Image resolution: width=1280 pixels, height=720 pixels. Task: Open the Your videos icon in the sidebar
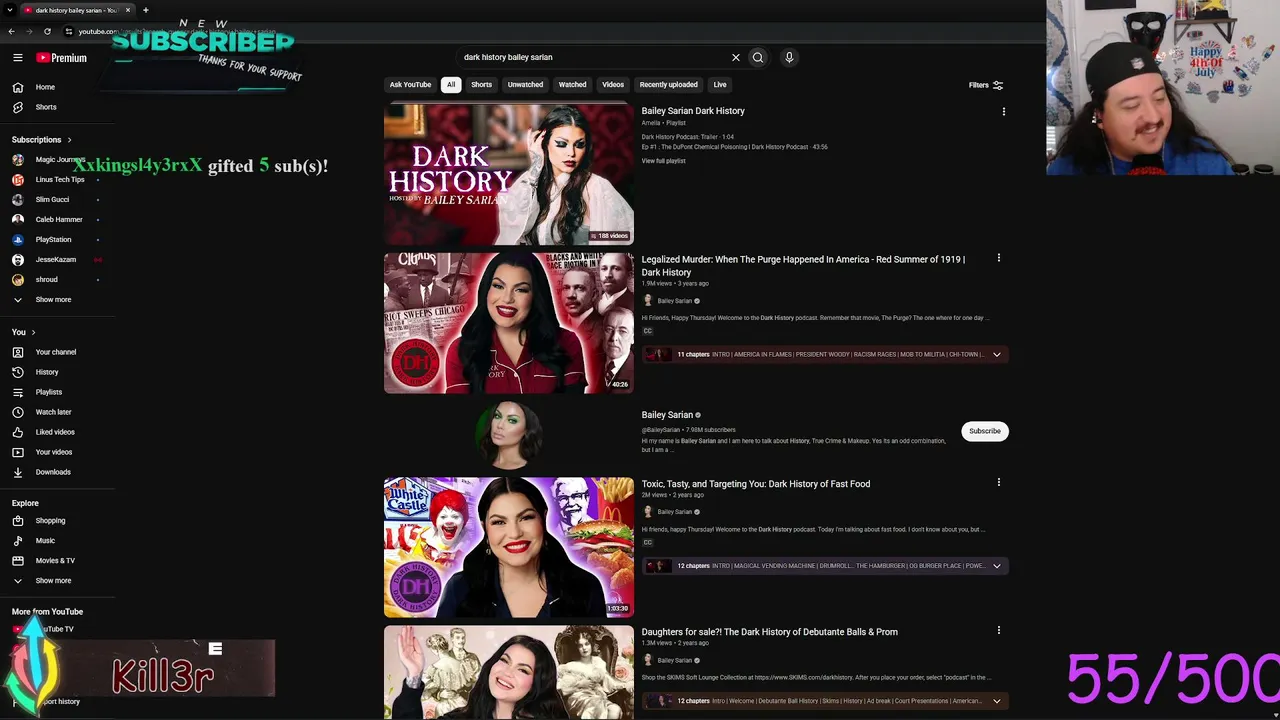point(18,452)
